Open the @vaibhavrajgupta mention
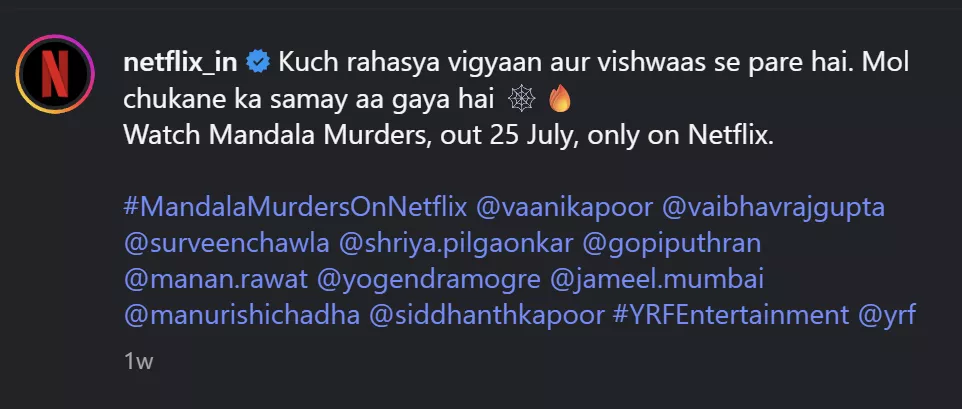Image resolution: width=962 pixels, height=409 pixels. coord(775,207)
